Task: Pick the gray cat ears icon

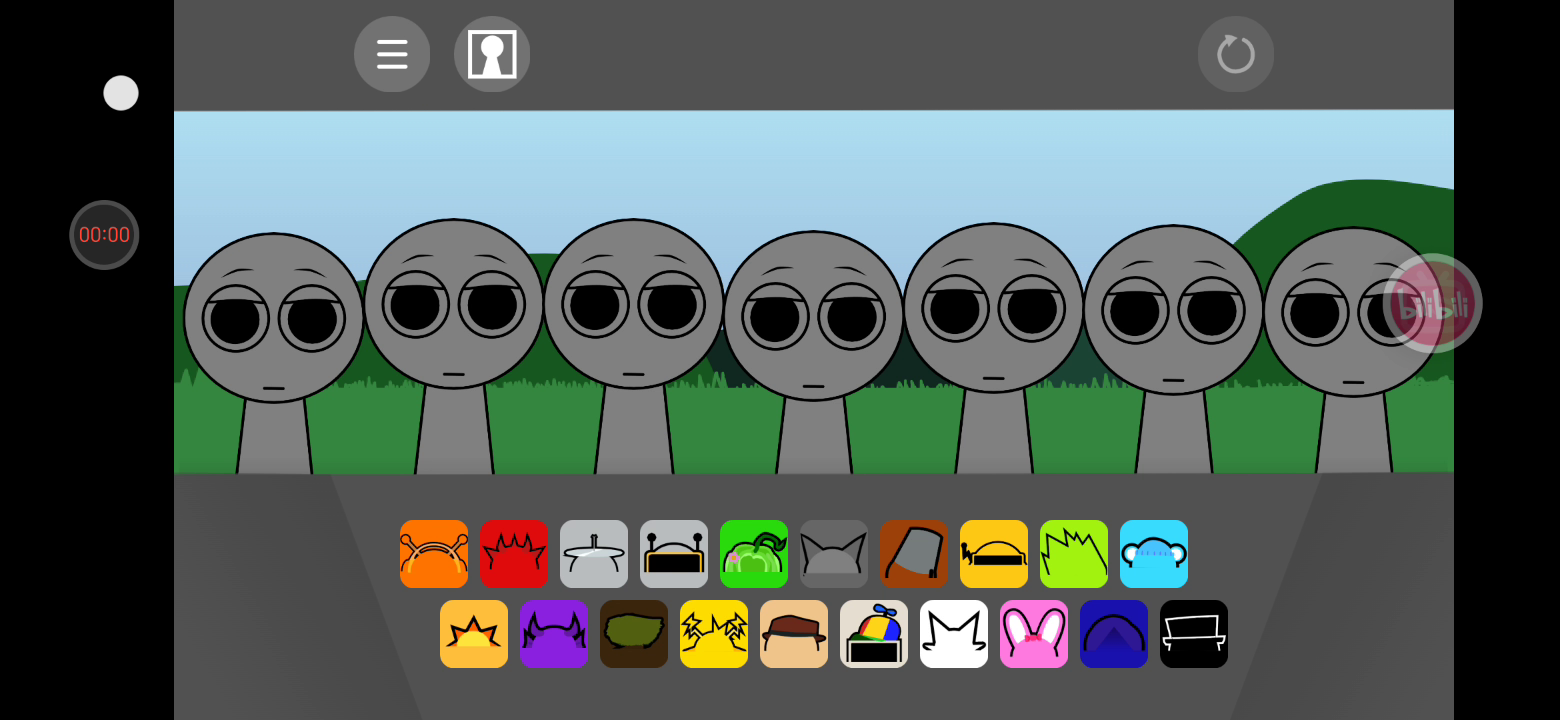Action: (834, 554)
